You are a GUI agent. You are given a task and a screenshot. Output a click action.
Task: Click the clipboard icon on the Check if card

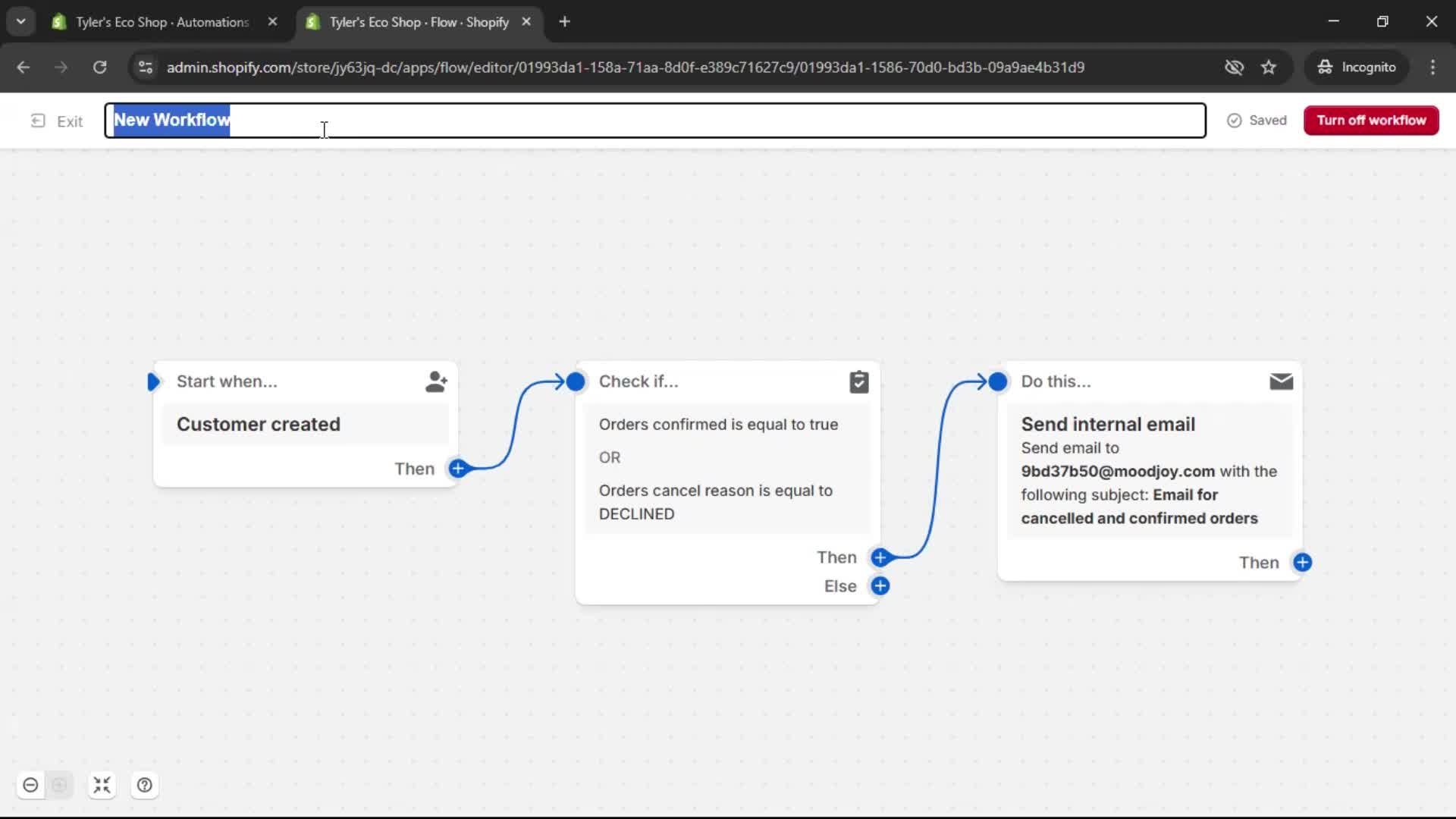(x=859, y=381)
